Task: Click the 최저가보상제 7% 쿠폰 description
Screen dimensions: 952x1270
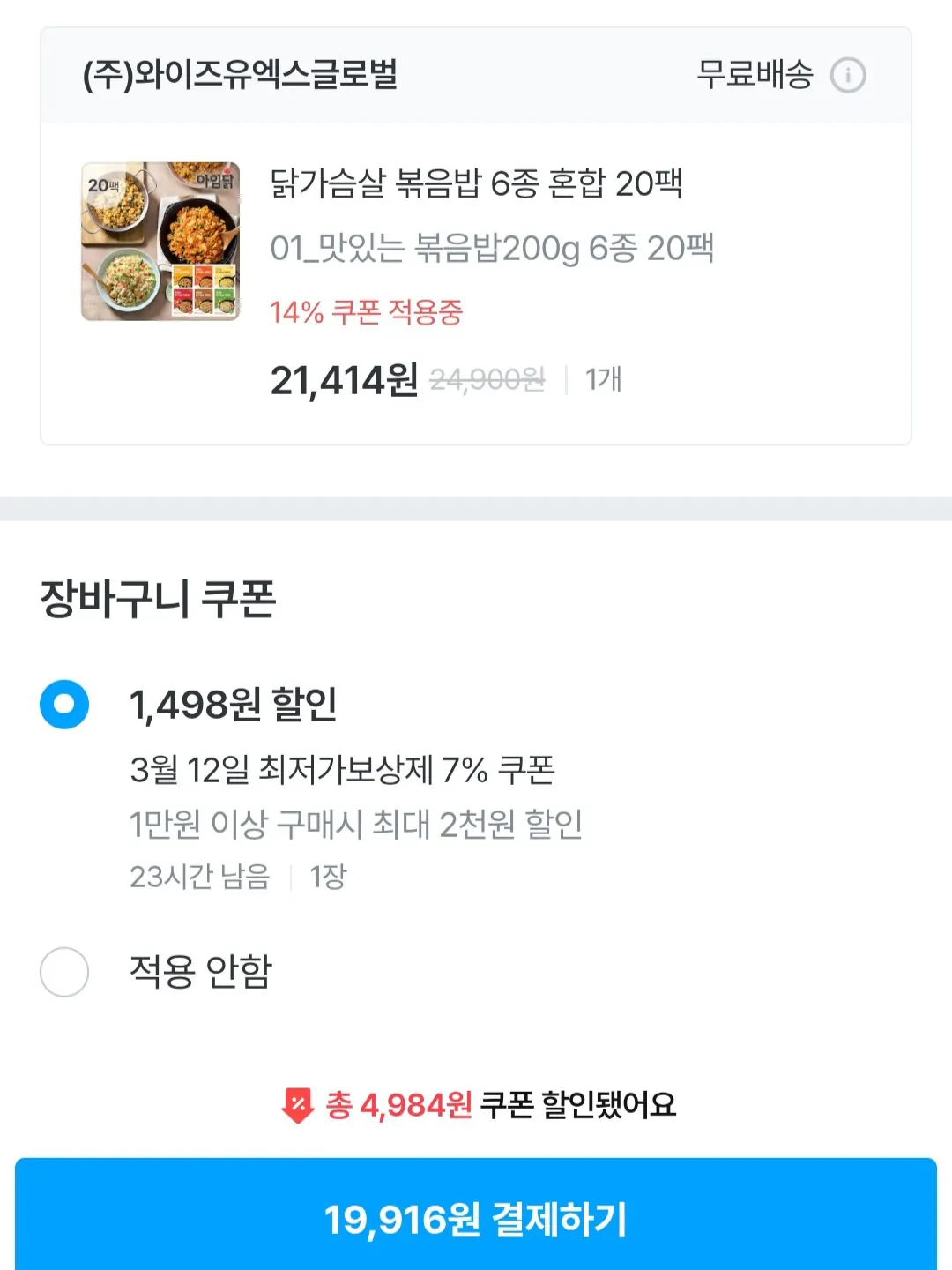Action: (x=342, y=770)
